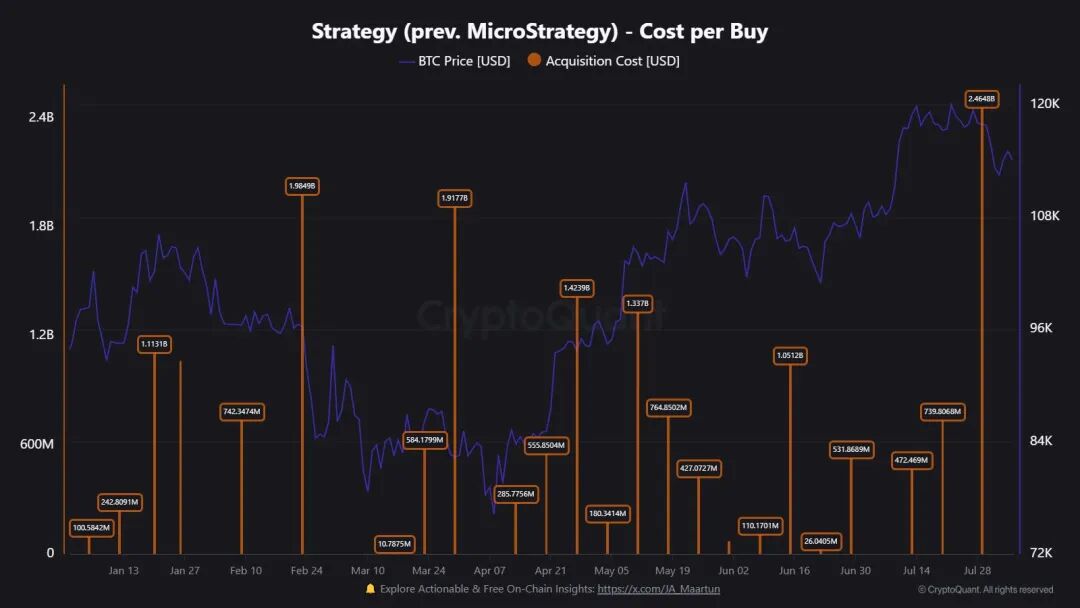
Task: Open the x.com/JA_Maartun link
Action: (x=658, y=589)
